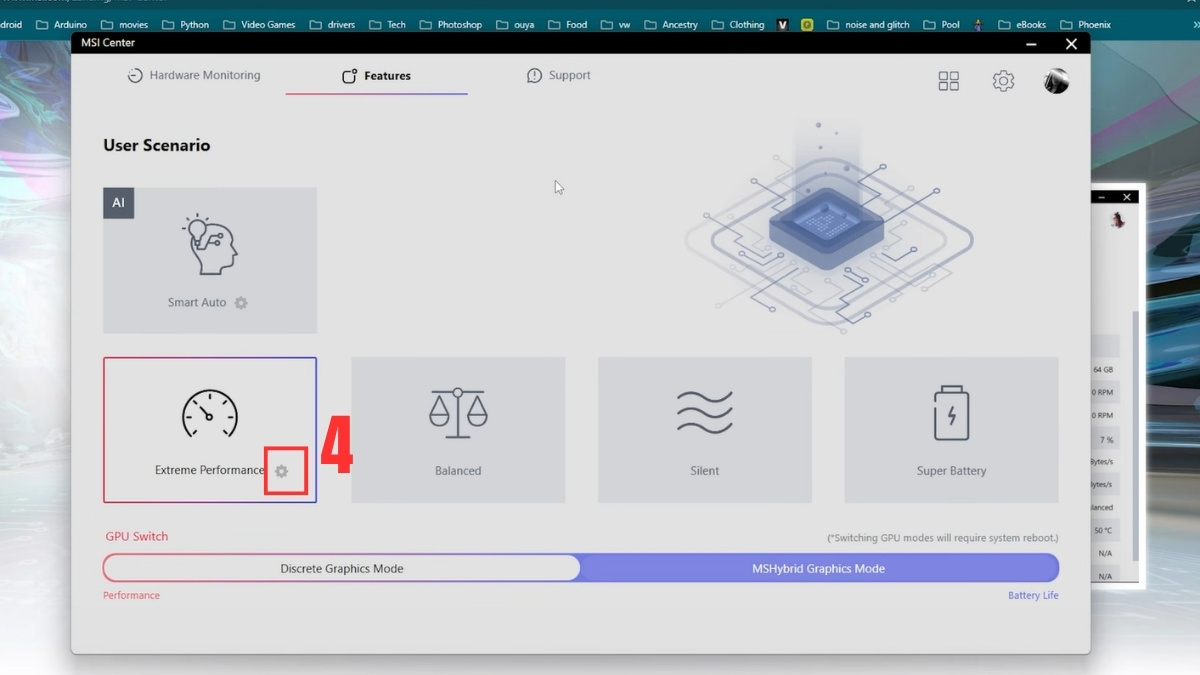Viewport: 1200px width, 675px height.
Task: Click the 64 GB value in background window
Action: (1102, 370)
